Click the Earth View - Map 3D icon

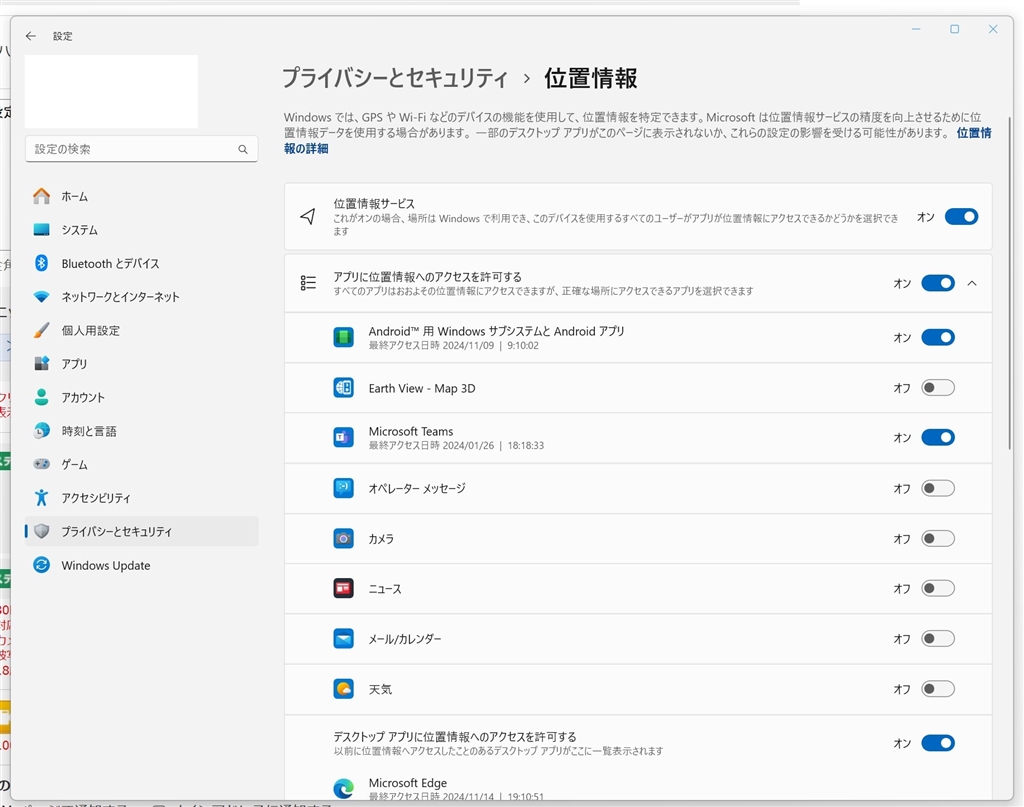344,388
